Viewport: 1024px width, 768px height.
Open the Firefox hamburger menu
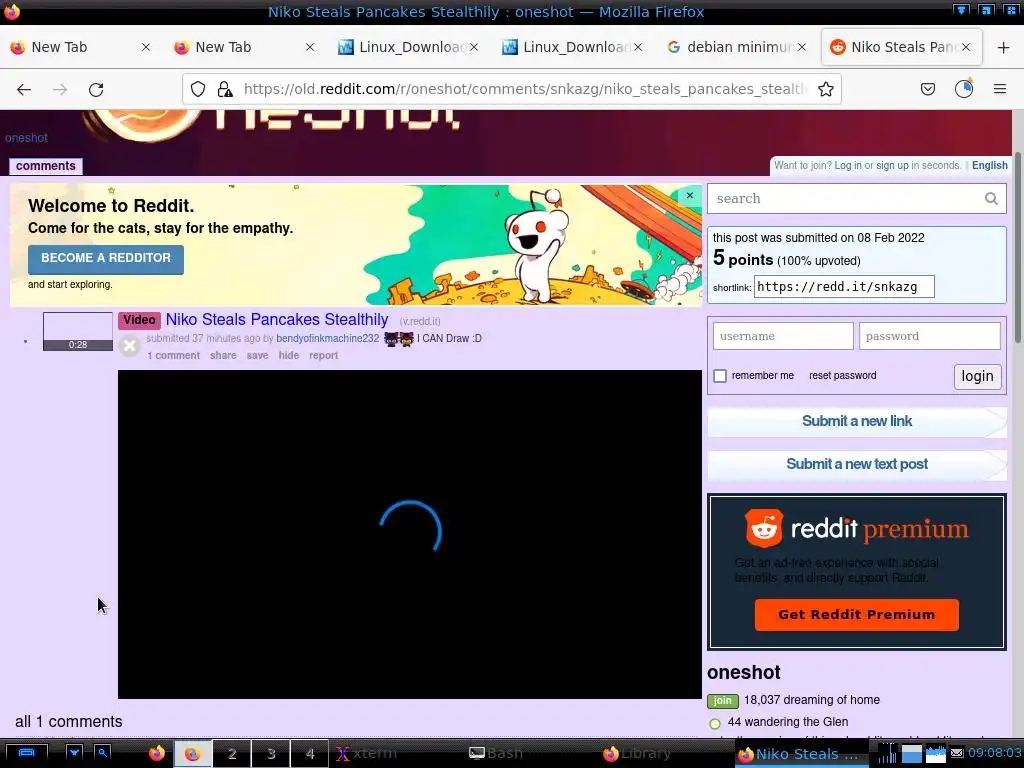click(1000, 89)
